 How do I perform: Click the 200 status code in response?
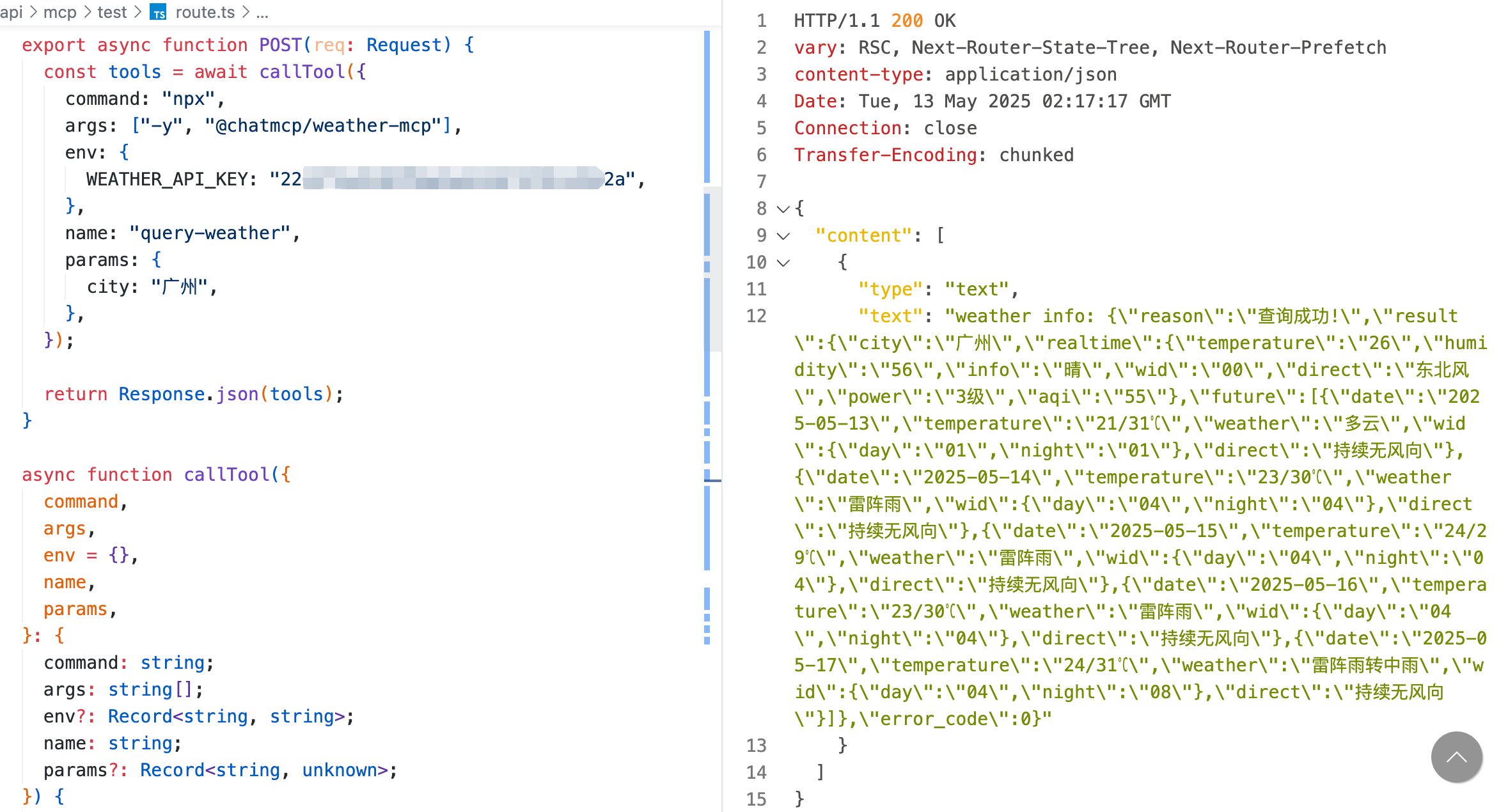906,20
